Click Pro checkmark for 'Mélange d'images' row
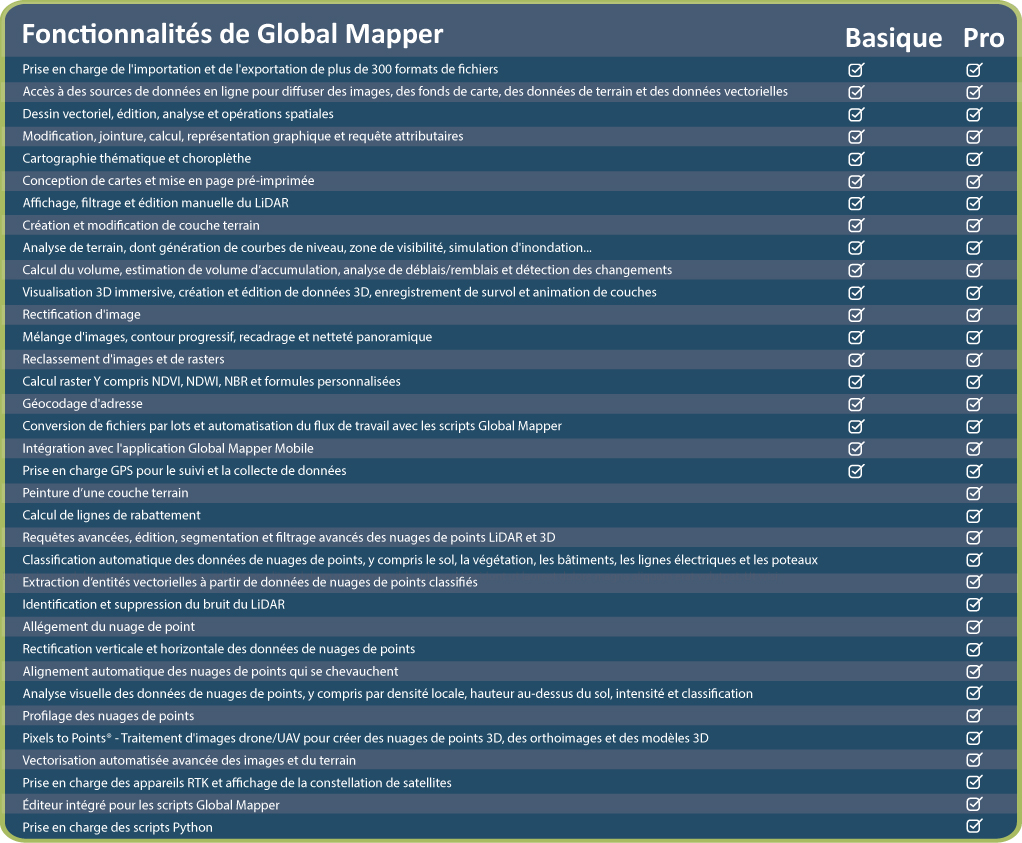The width and height of the screenshot is (1022, 843). pos(974,337)
